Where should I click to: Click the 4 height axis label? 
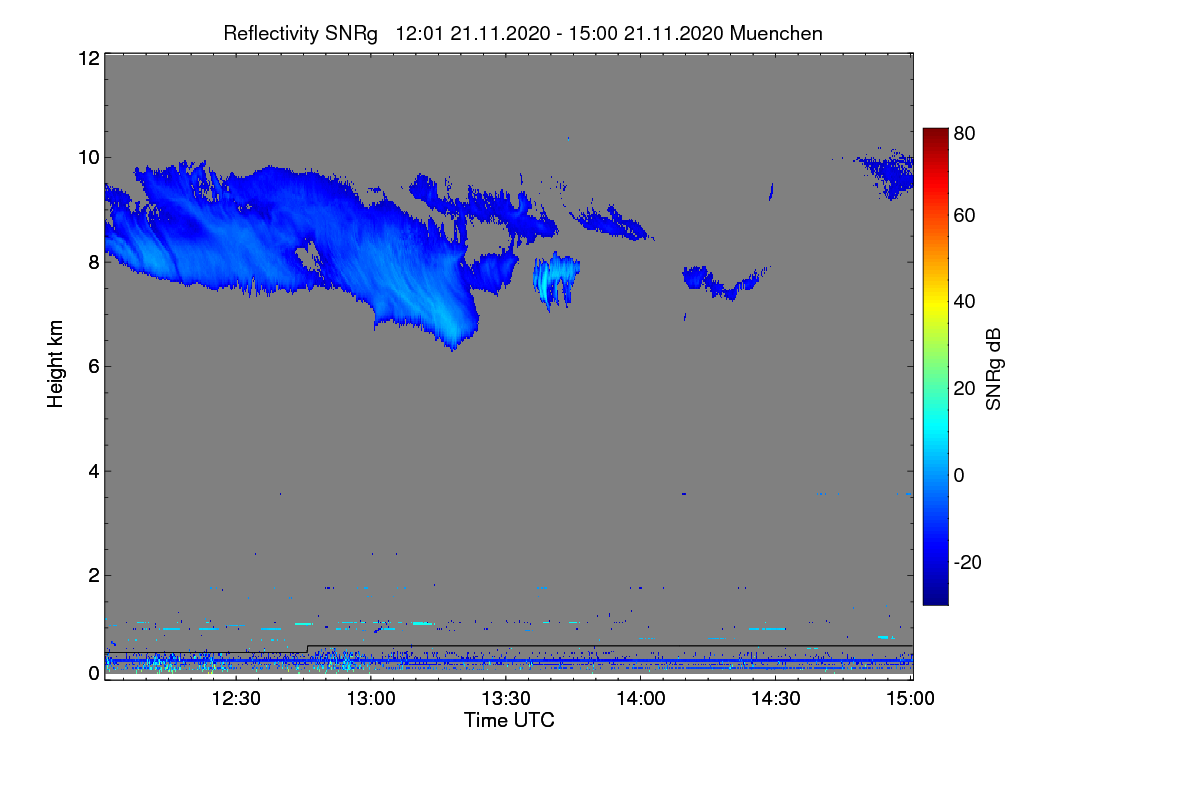pyautogui.click(x=92, y=471)
